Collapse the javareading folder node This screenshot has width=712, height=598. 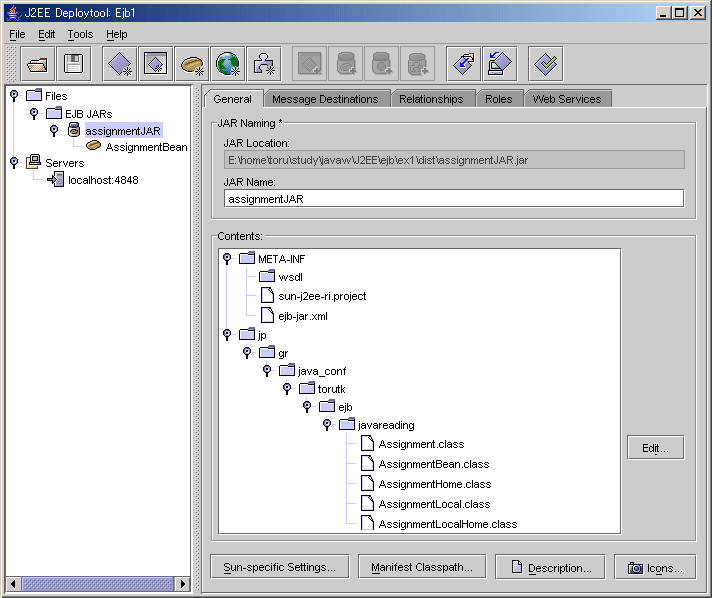327,424
